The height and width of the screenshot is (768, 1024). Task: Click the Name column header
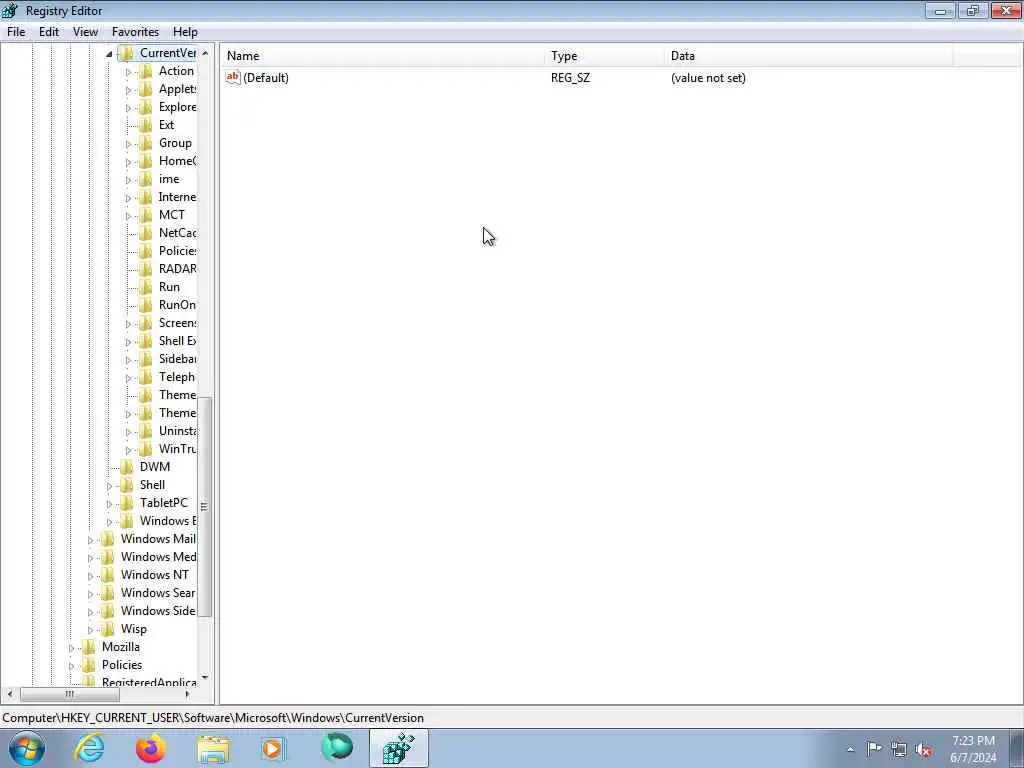383,56
